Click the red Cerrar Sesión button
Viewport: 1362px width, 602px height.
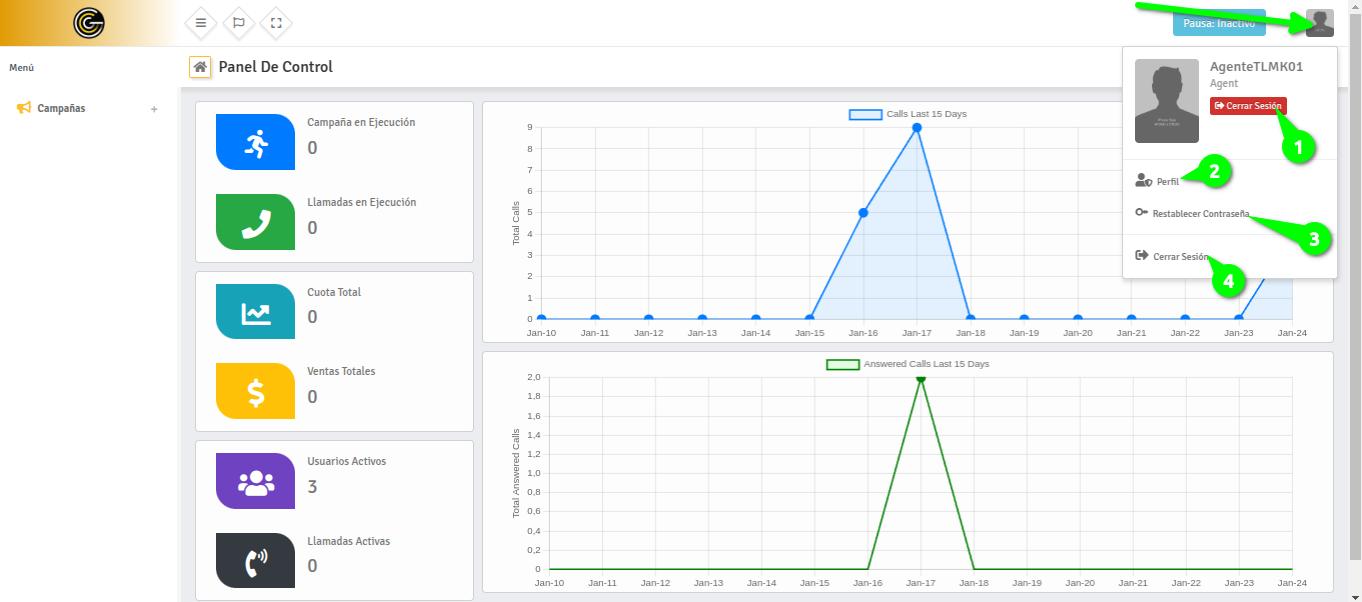tap(1248, 105)
